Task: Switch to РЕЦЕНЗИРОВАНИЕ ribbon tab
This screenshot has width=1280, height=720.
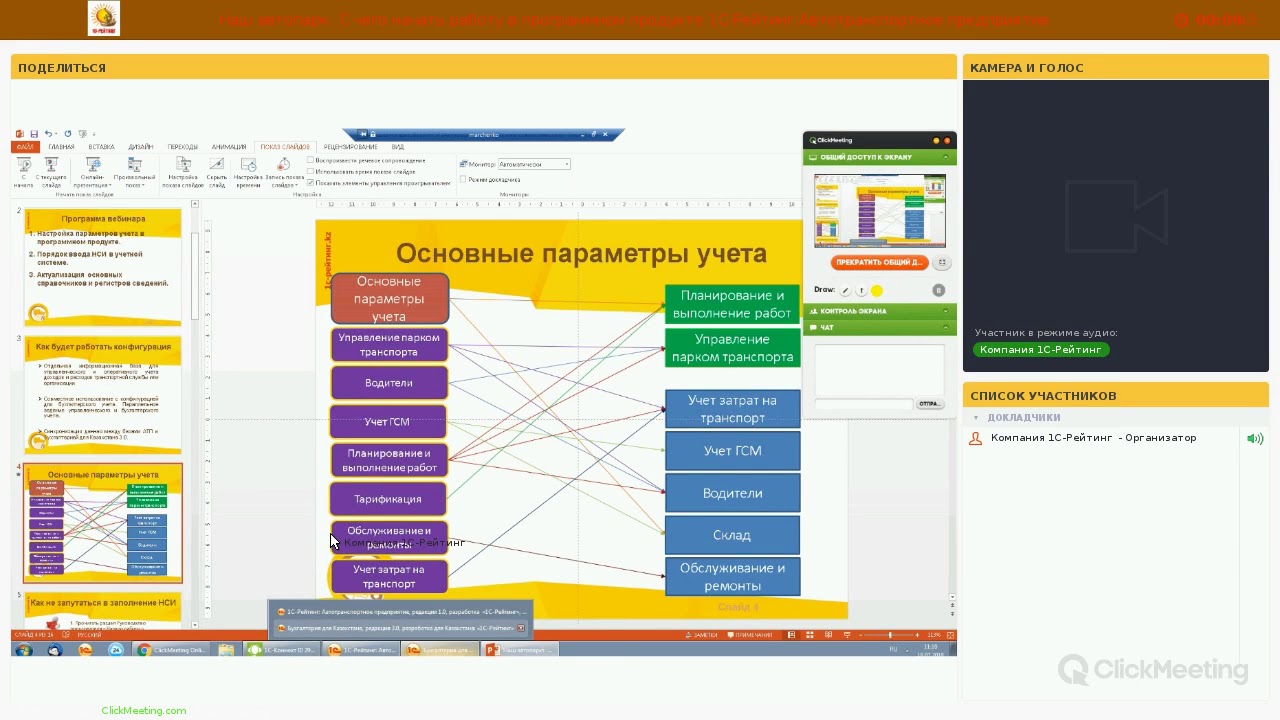Action: click(350, 147)
